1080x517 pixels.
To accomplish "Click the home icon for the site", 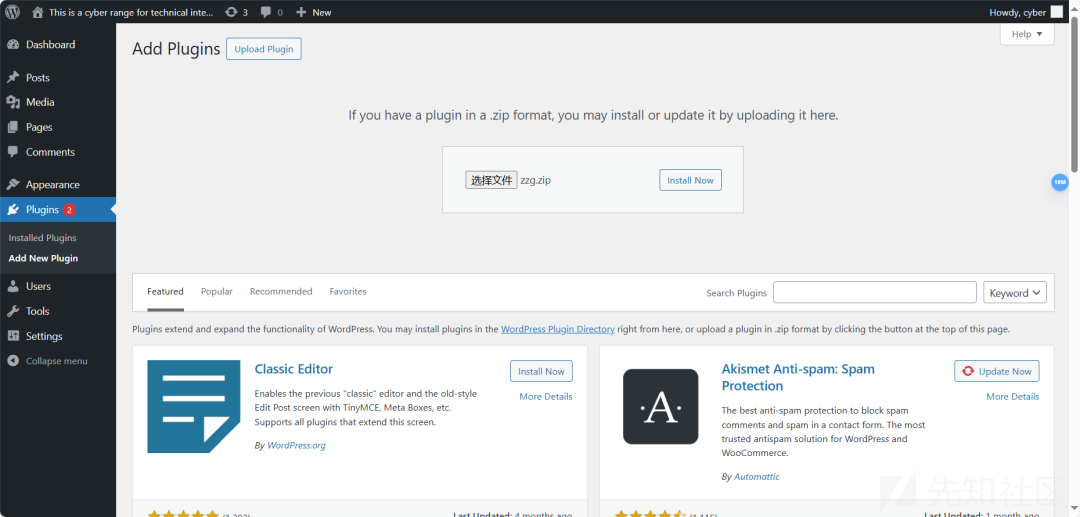I will [38, 12].
